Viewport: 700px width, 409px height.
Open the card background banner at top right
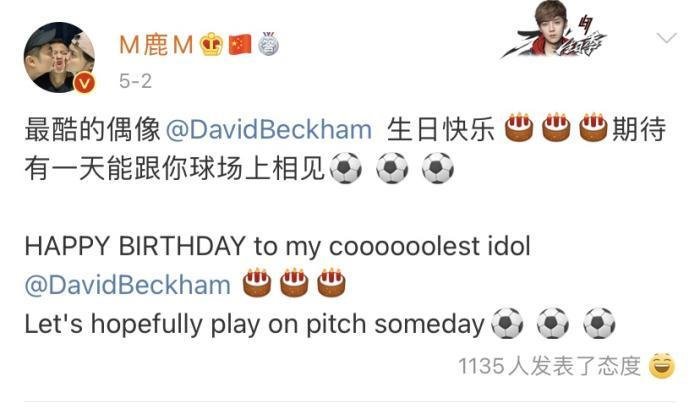pos(555,30)
